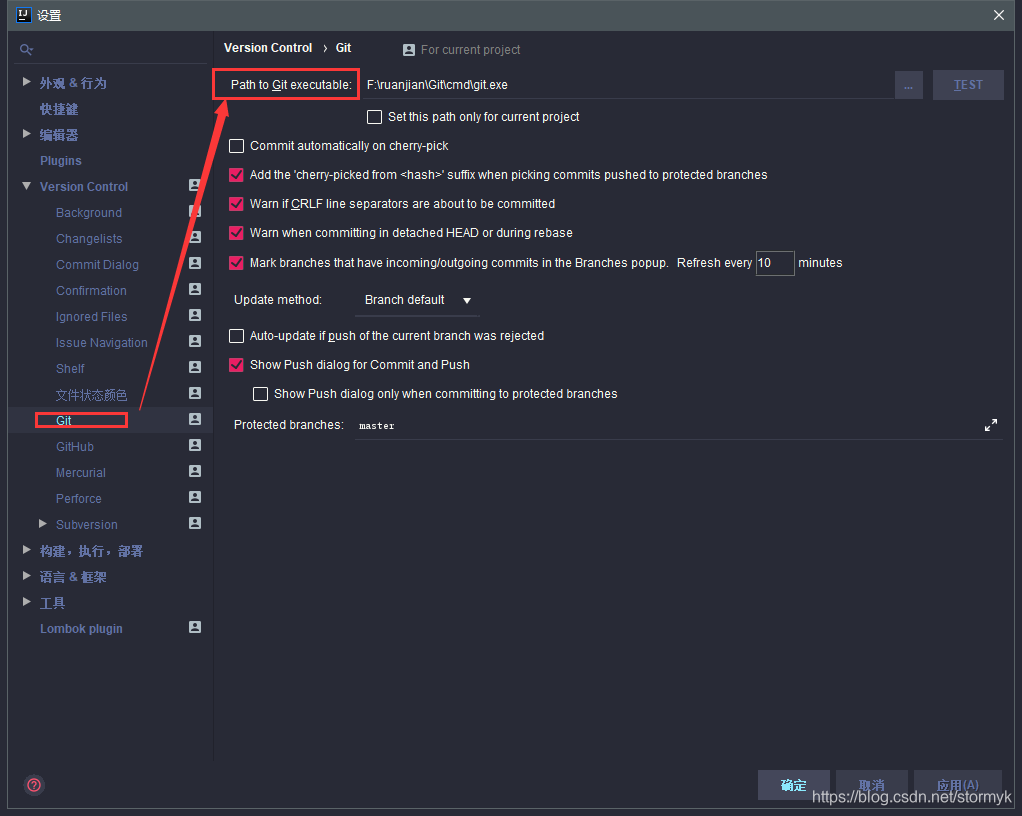
Task: Uncheck Mark branches with incoming/outgoing commits
Action: (x=237, y=263)
